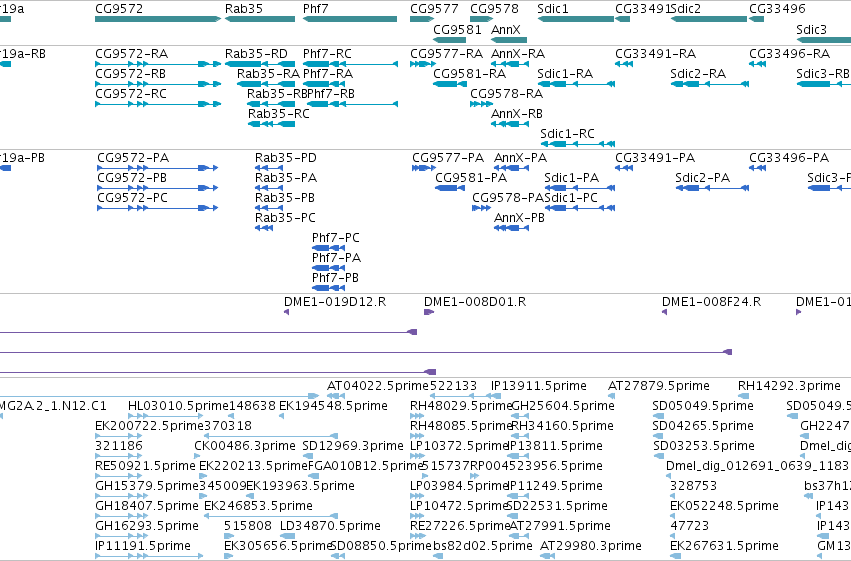
Task: Select the RH48085.5prime EST label
Action: [461, 426]
